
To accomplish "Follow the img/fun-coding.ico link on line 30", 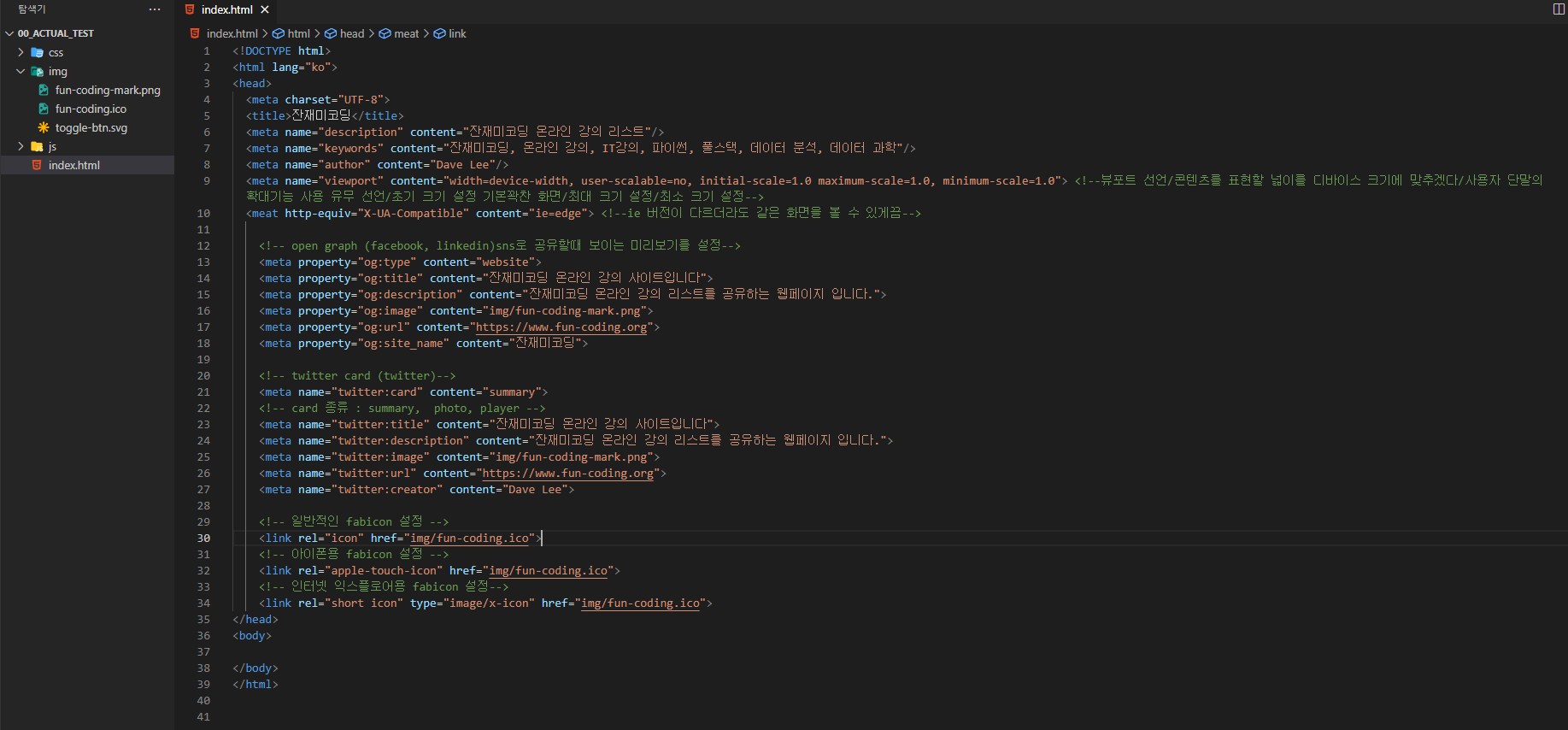I will [x=470, y=539].
